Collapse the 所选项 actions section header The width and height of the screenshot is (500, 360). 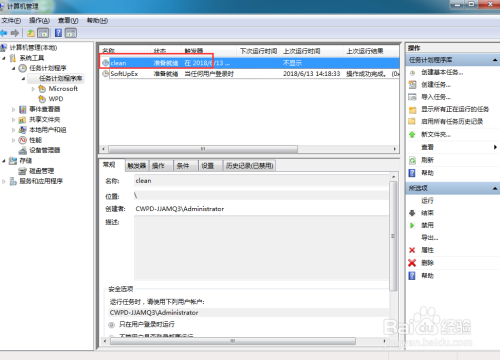point(495,188)
